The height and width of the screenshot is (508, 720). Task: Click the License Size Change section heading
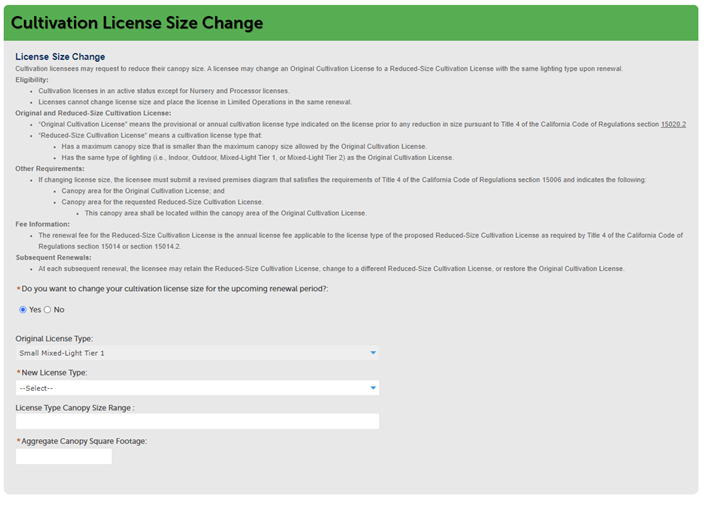click(x=60, y=57)
